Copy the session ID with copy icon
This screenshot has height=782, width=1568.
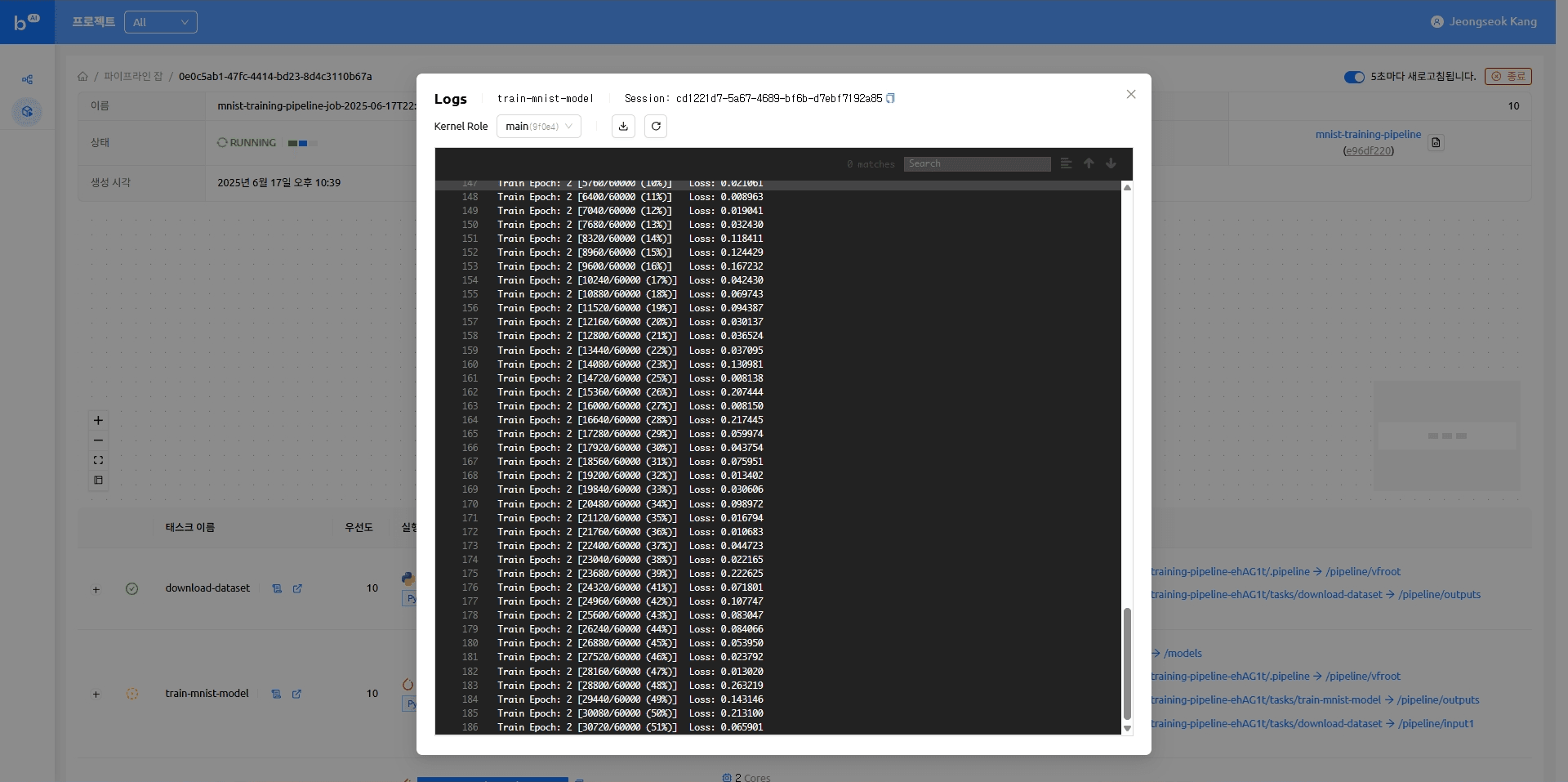pos(890,98)
